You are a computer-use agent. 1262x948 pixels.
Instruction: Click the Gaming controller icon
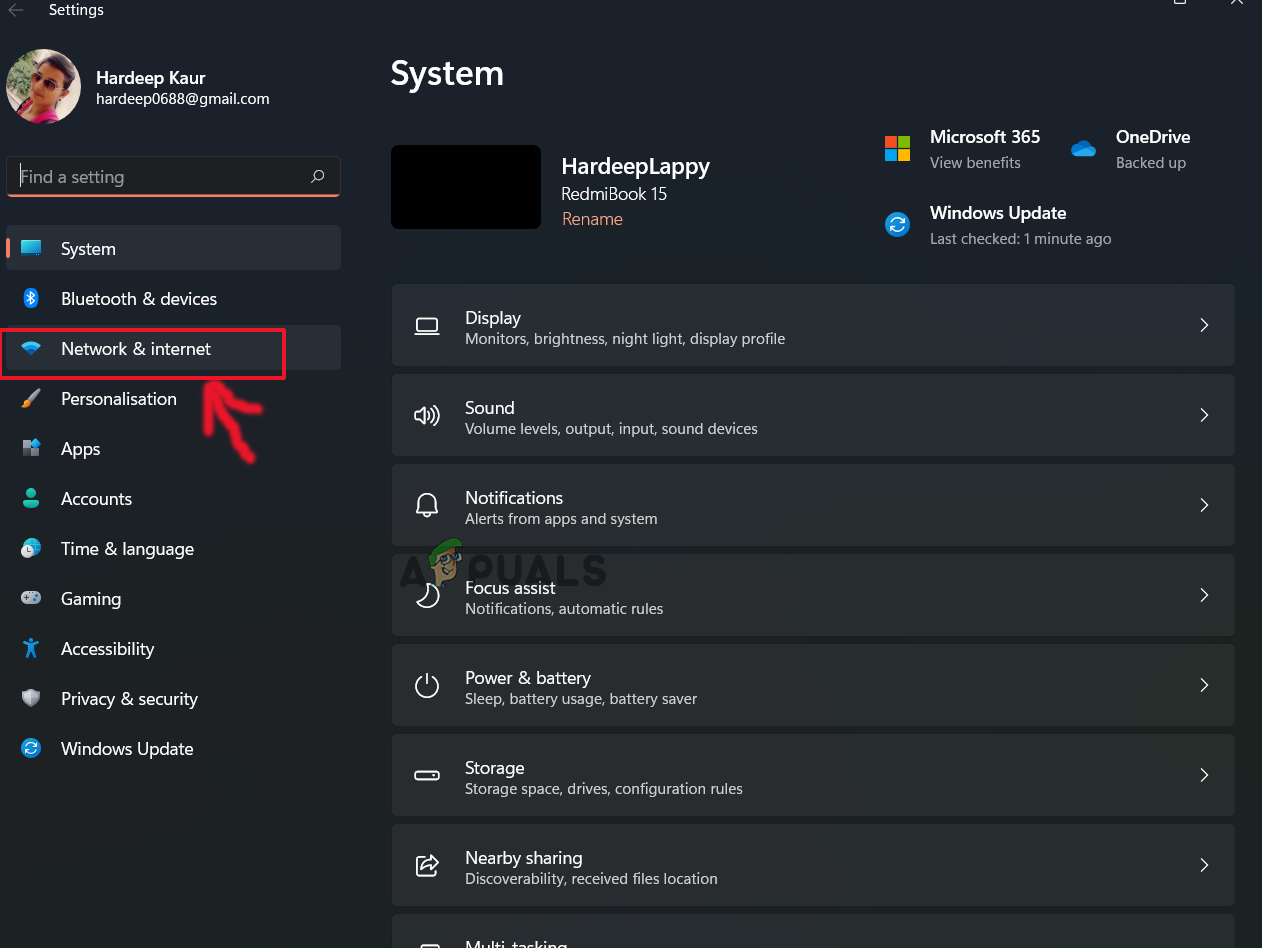[x=31, y=599]
